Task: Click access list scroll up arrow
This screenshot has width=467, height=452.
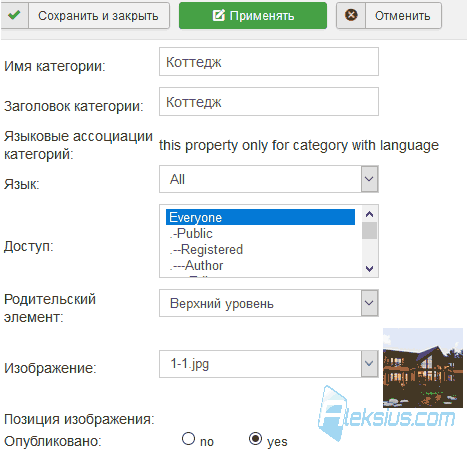Action: [369, 214]
